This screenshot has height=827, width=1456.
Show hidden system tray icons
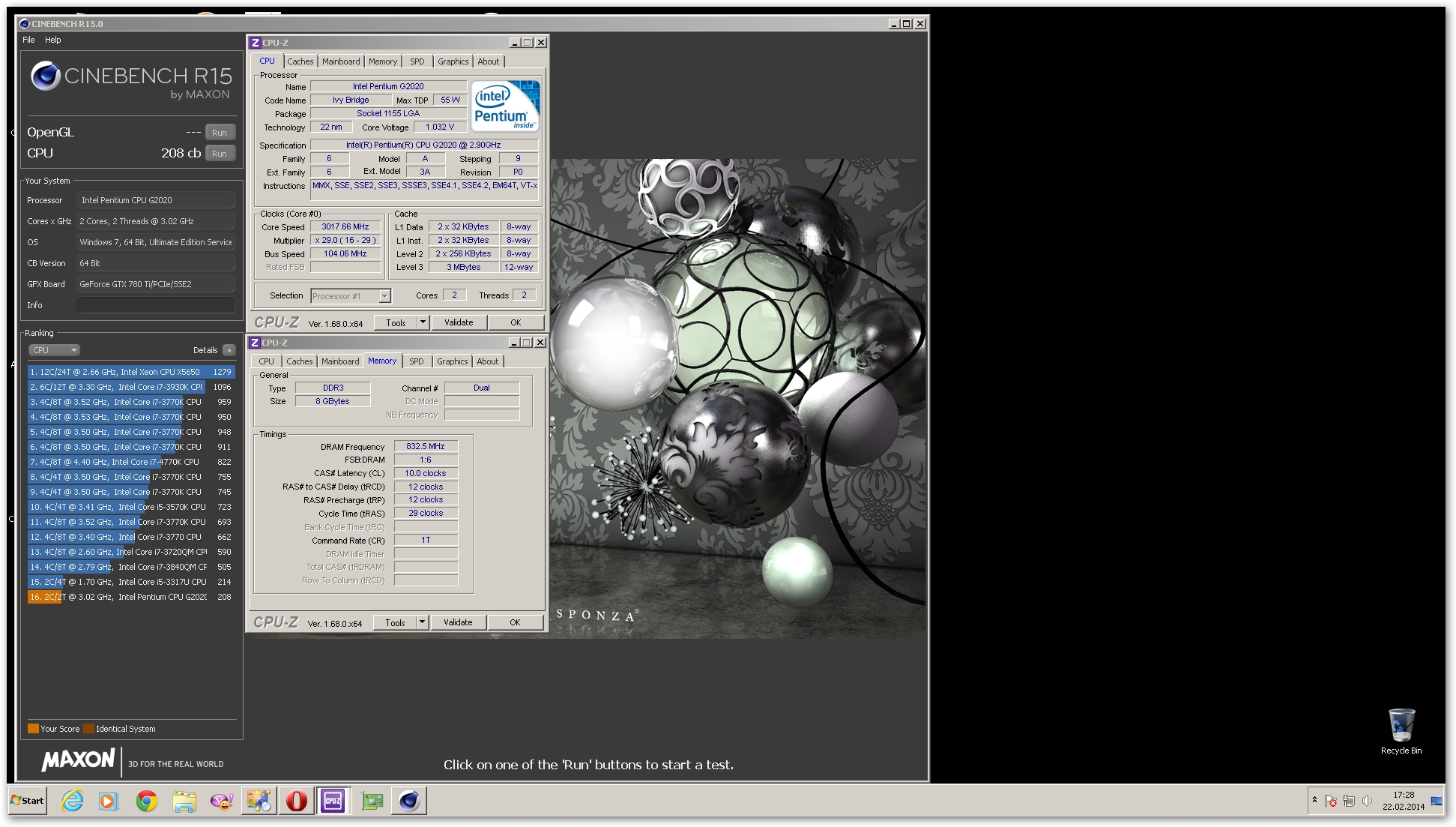1314,800
